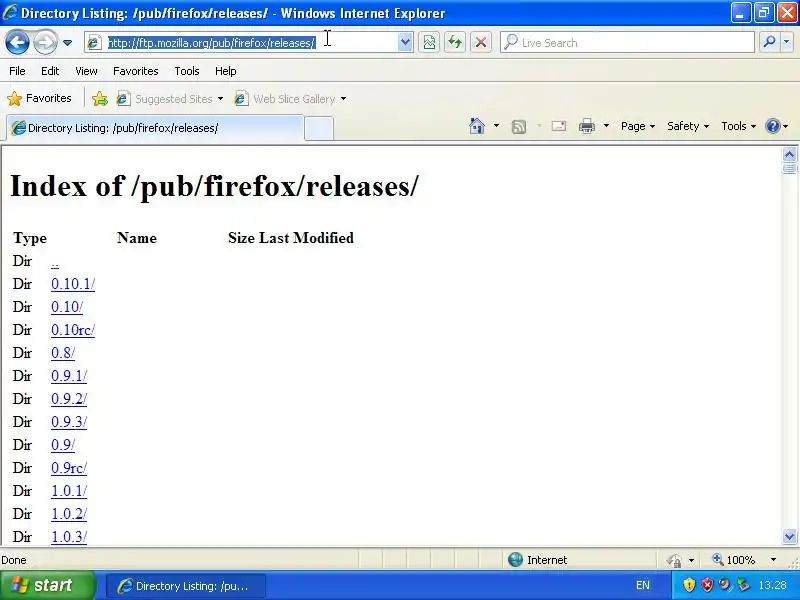800x600 pixels.
Task: Open the 0.9.2/ directory link
Action: point(69,398)
